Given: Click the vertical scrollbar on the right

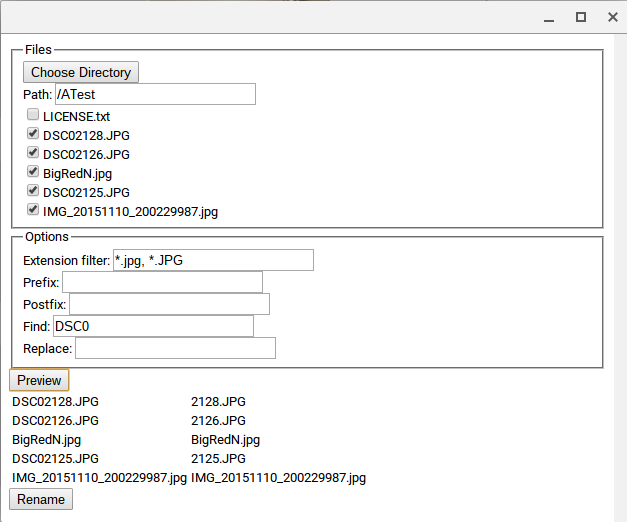Looking at the screenshot, I should click(620, 278).
